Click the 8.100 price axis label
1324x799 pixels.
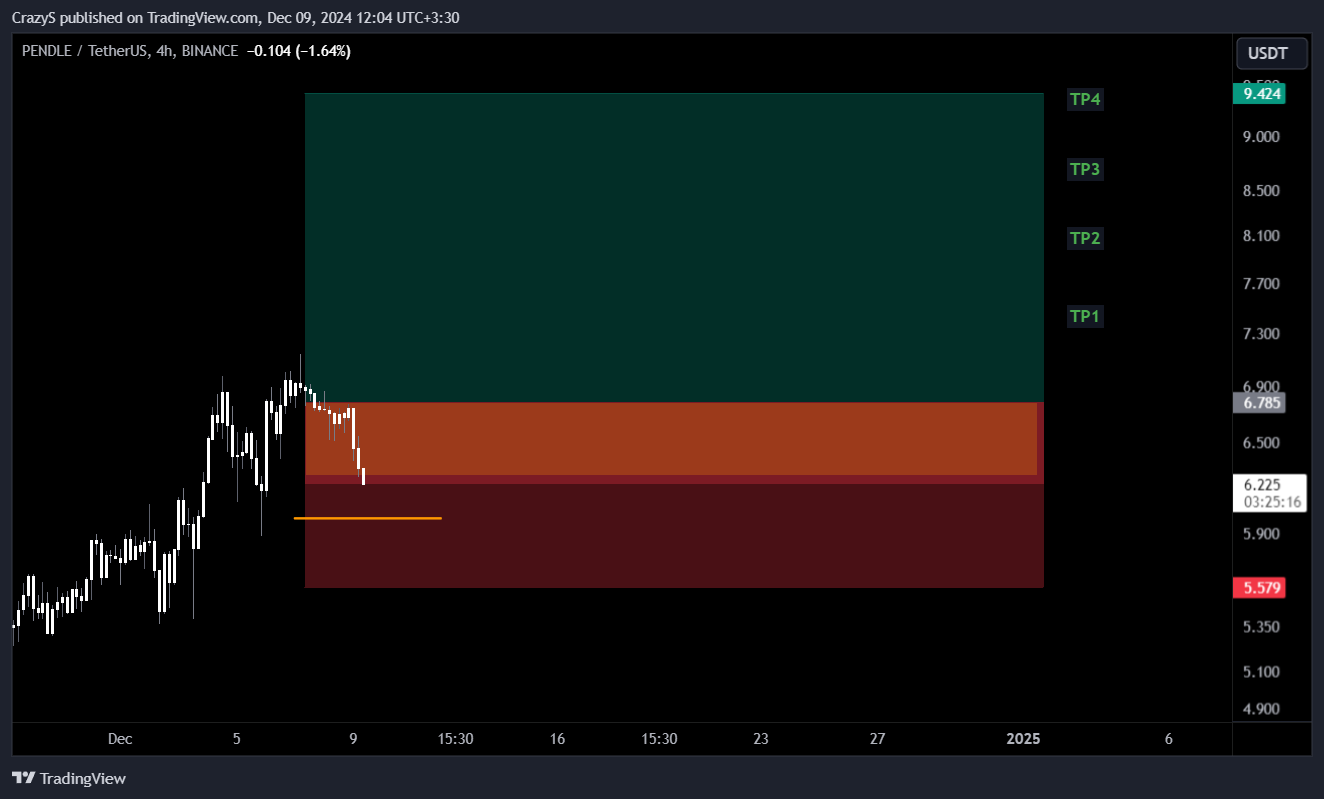coord(1262,236)
